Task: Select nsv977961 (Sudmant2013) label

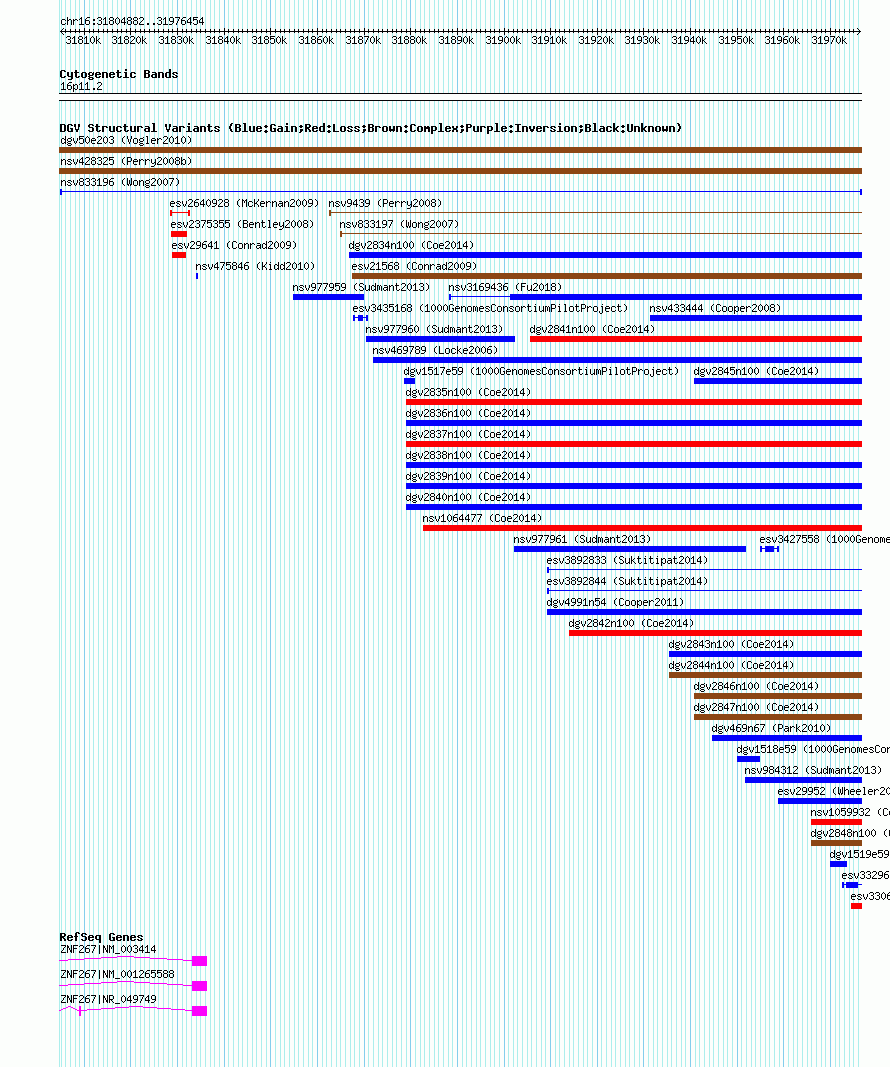Action: [582, 540]
